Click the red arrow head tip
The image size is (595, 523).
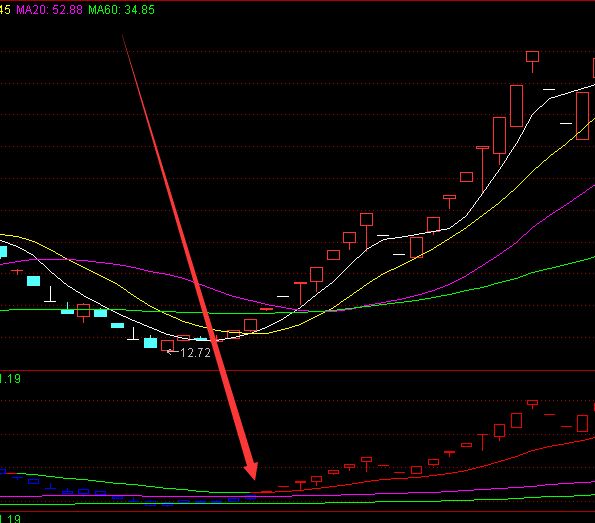pos(253,477)
